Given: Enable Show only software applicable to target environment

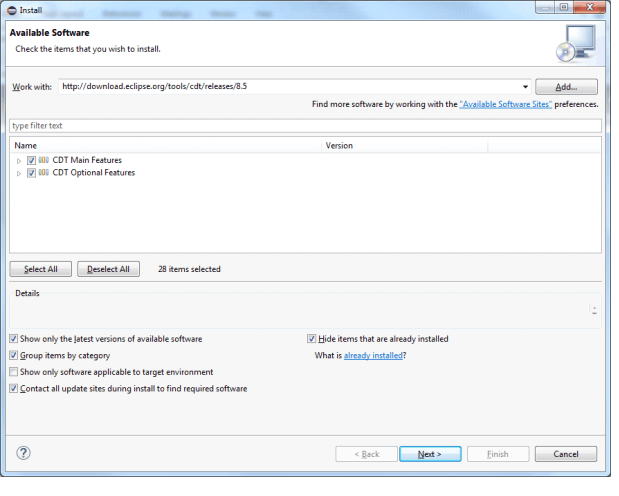Looking at the screenshot, I should coord(13,372).
